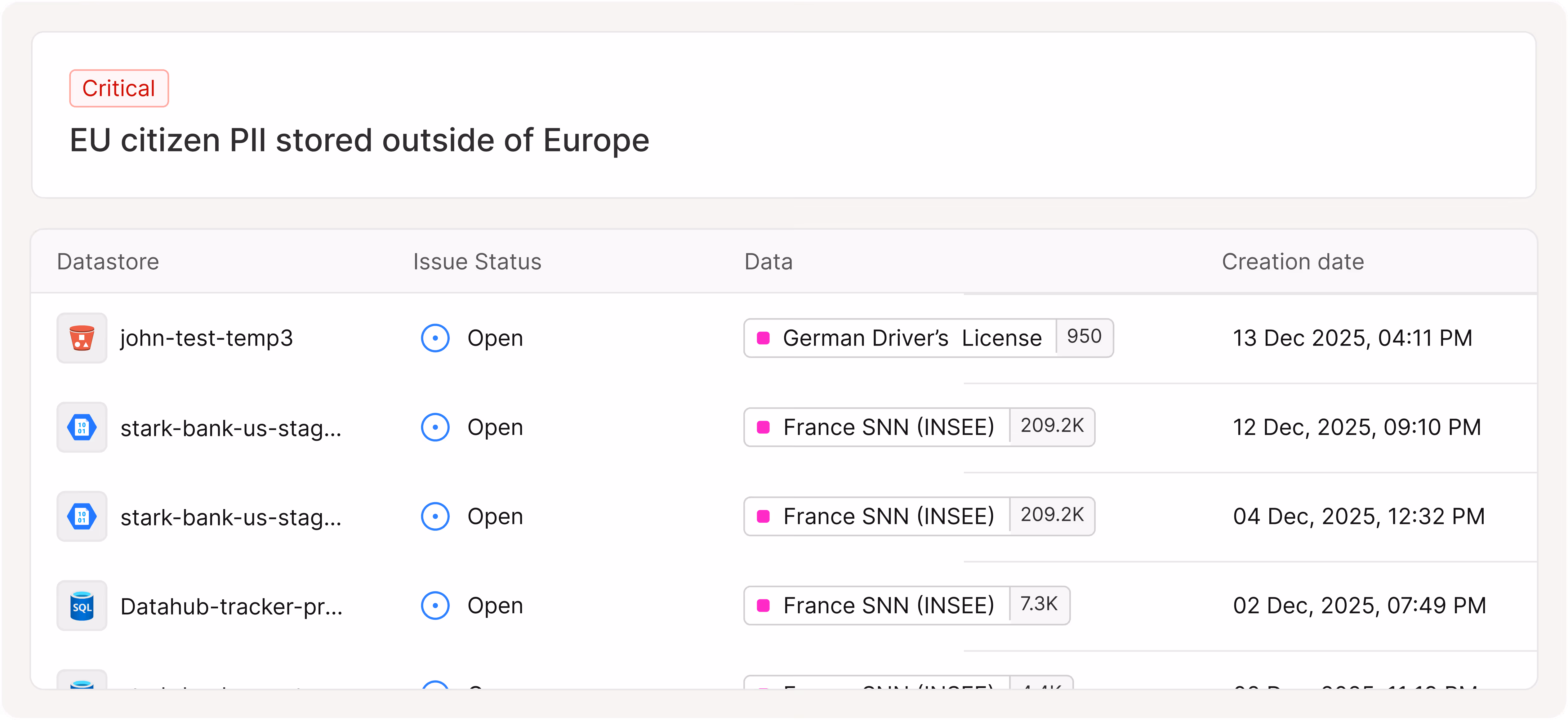Click the Open status circle in Datahub-tracker row
This screenshot has height=720, width=1568.
pos(435,606)
